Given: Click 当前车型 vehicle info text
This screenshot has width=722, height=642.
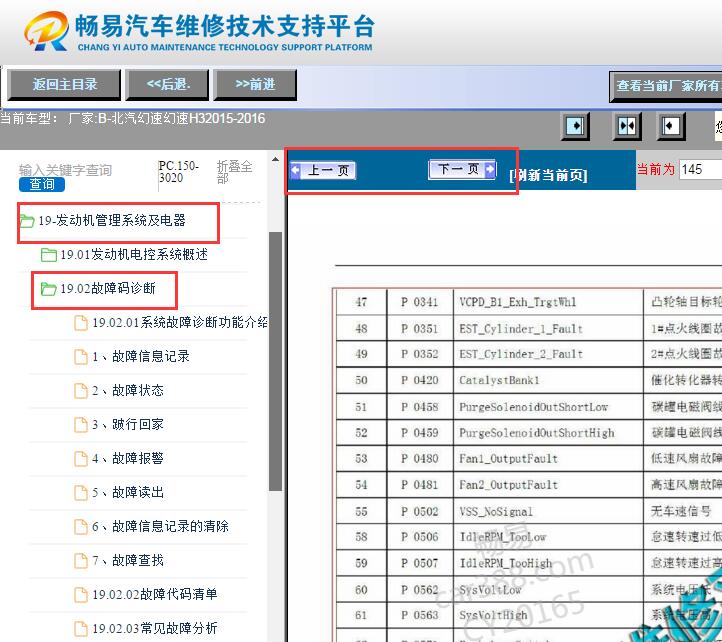Looking at the screenshot, I should tap(133, 118).
